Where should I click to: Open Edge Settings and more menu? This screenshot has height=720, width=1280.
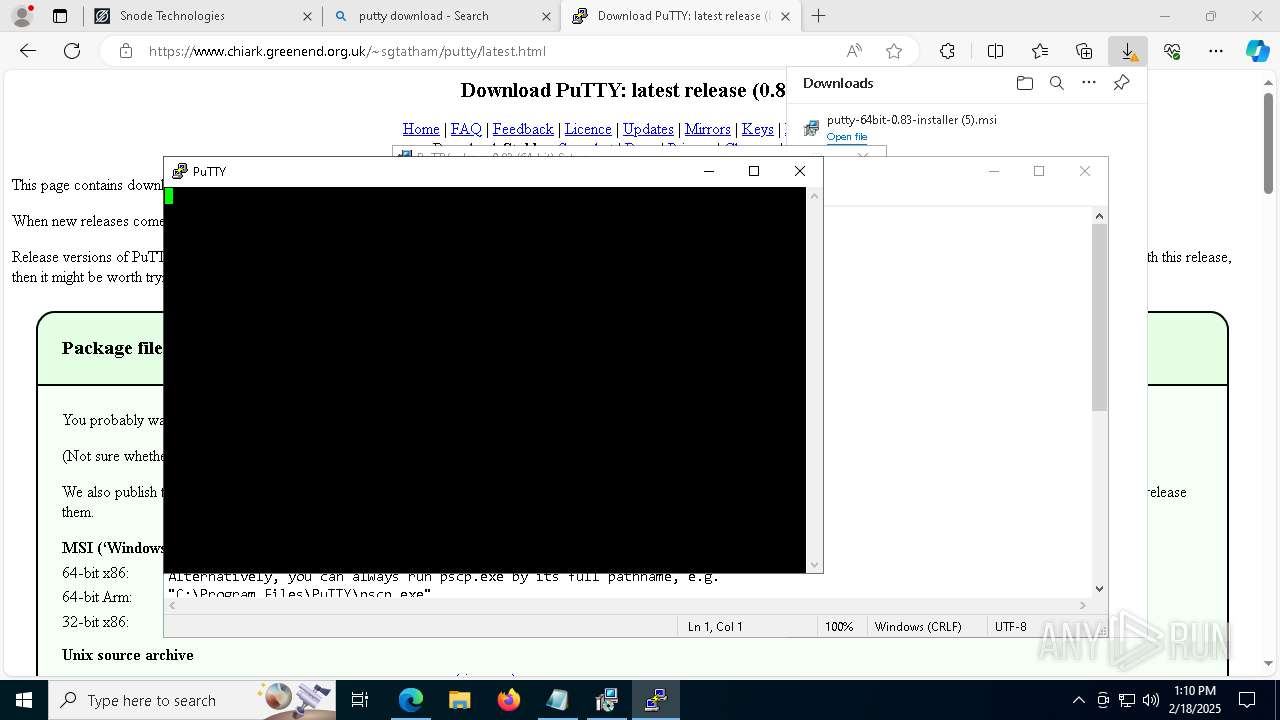click(x=1216, y=51)
